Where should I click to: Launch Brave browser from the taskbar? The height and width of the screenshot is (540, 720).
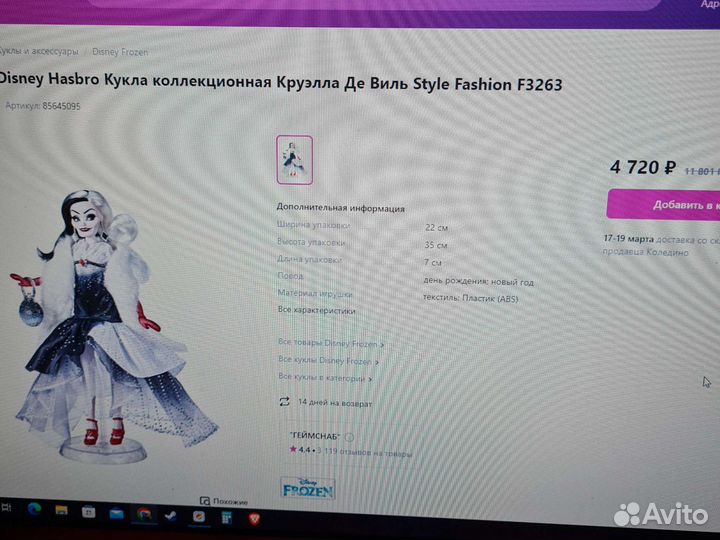coord(254,519)
